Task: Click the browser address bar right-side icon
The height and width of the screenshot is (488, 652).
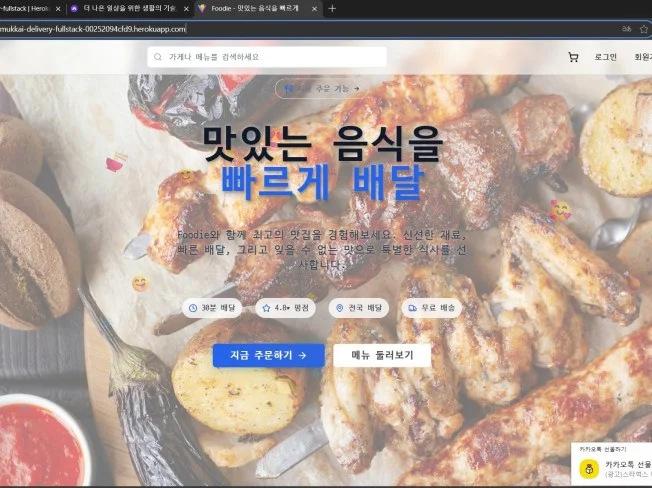Action: click(643, 29)
